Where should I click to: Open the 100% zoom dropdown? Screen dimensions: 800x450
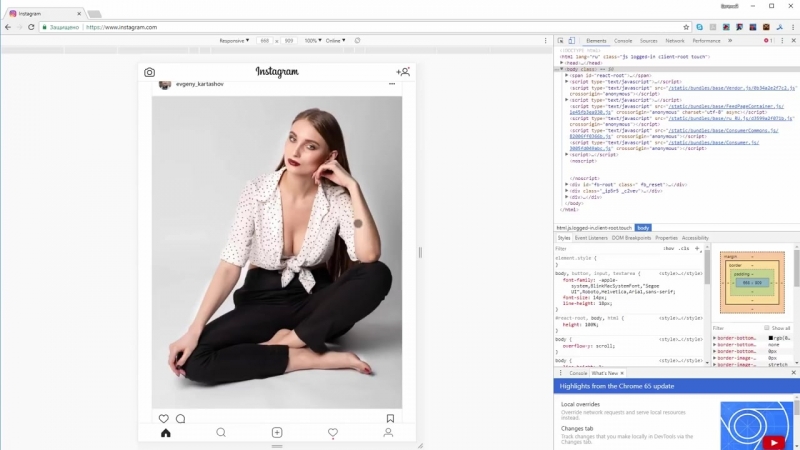coord(313,40)
